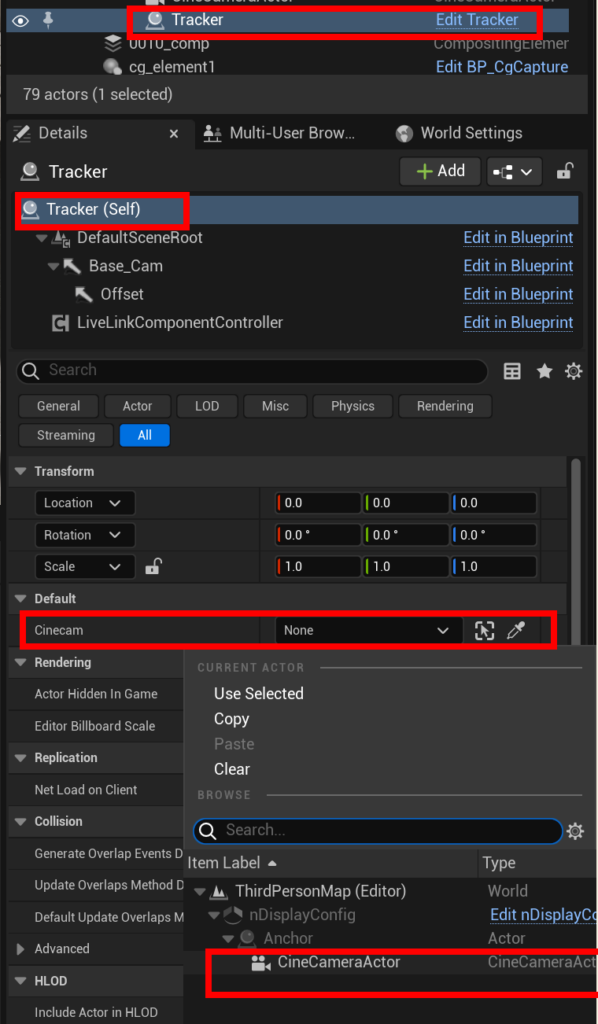This screenshot has height=1024, width=598.
Task: Select CineCameraActor in the browse list
Action: [x=339, y=962]
